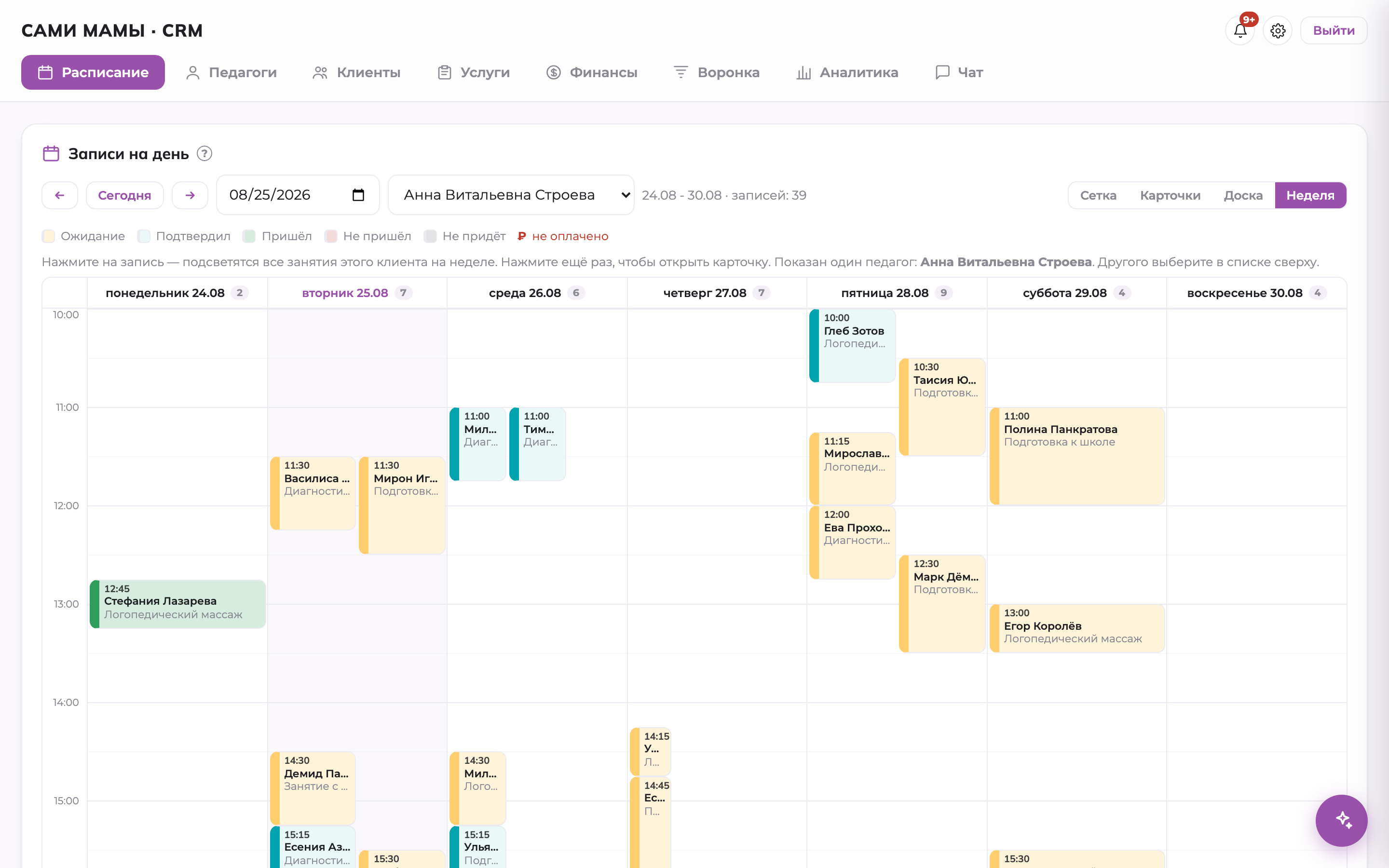Click the Чат speech bubble icon

[x=942, y=72]
